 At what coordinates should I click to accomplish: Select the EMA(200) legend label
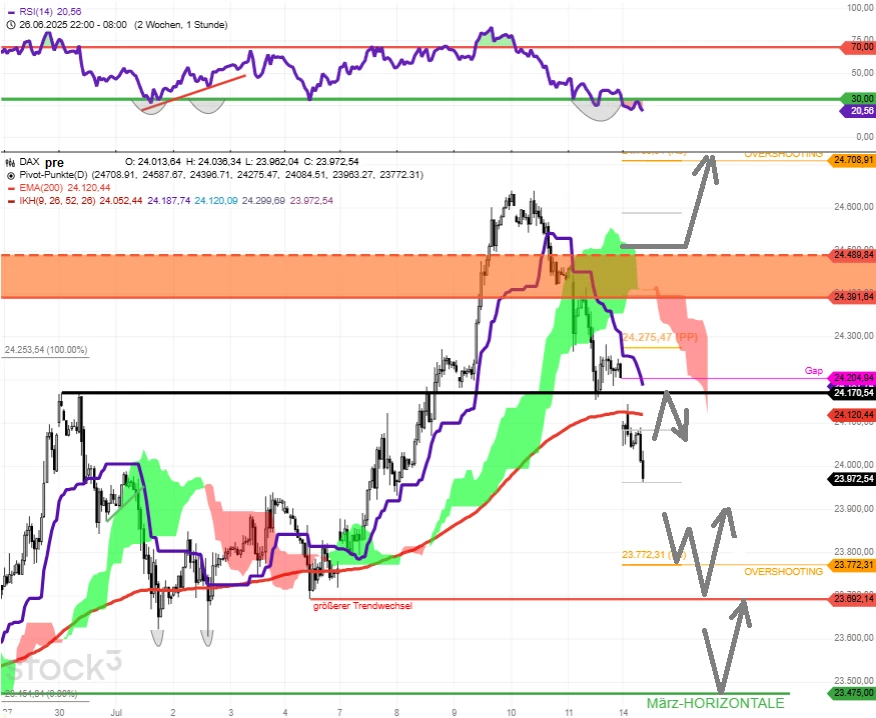(x=41, y=188)
